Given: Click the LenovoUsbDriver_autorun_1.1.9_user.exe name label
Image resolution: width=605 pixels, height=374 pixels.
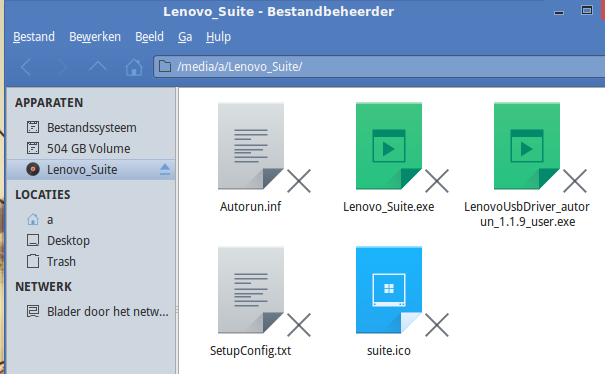Looking at the screenshot, I should point(527,214).
